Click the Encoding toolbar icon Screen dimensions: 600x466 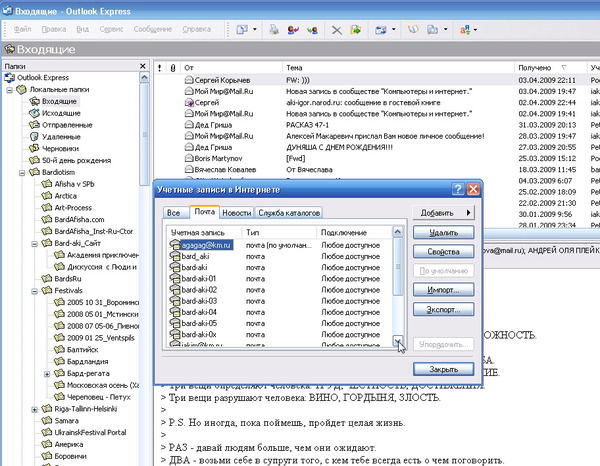coord(465,29)
